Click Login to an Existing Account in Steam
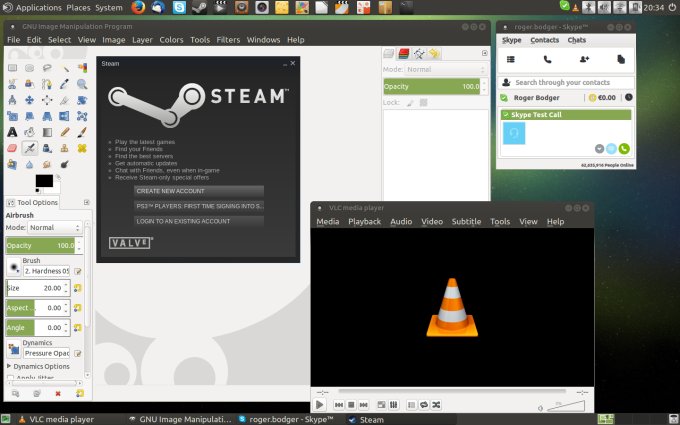Image resolution: width=680 pixels, height=425 pixels. tap(199, 221)
